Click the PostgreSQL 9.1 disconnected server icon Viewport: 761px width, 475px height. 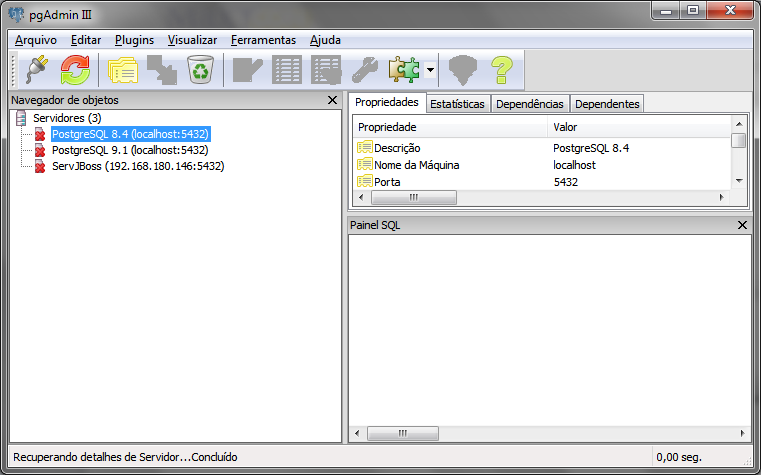pos(40,150)
